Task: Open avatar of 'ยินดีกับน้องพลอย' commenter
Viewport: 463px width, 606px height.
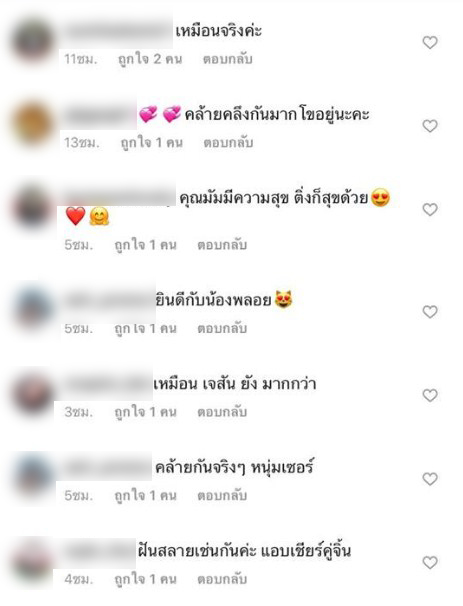Action: [x=33, y=309]
